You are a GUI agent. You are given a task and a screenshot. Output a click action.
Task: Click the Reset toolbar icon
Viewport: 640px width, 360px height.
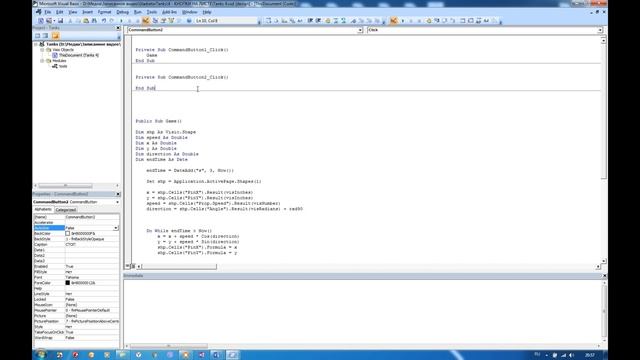click(x=138, y=20)
